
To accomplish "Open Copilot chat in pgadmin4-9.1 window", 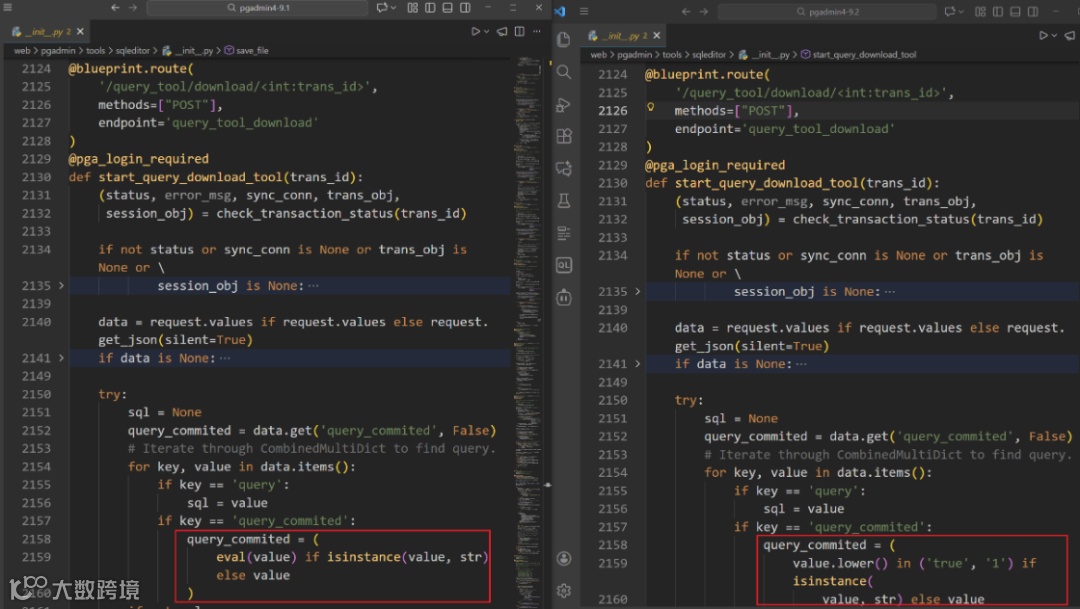I will [382, 8].
